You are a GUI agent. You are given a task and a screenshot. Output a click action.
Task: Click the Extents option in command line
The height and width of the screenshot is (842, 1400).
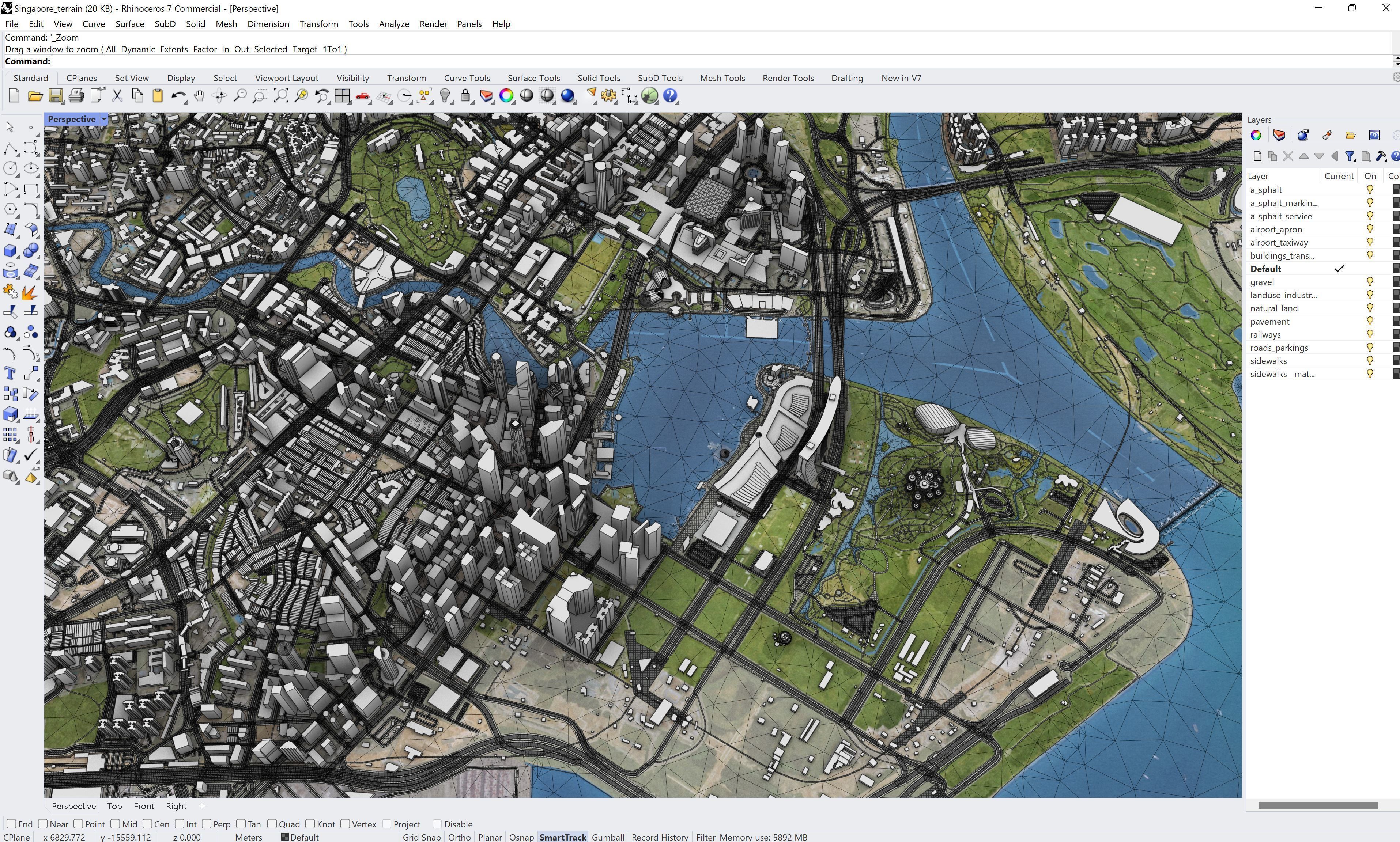[x=174, y=49]
